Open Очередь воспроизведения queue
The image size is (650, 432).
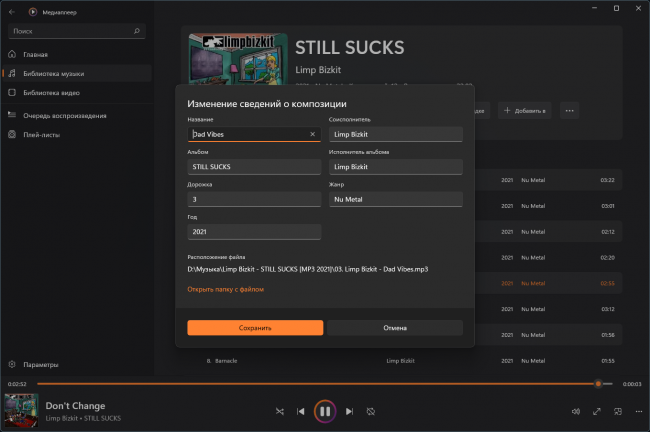click(x=77, y=116)
